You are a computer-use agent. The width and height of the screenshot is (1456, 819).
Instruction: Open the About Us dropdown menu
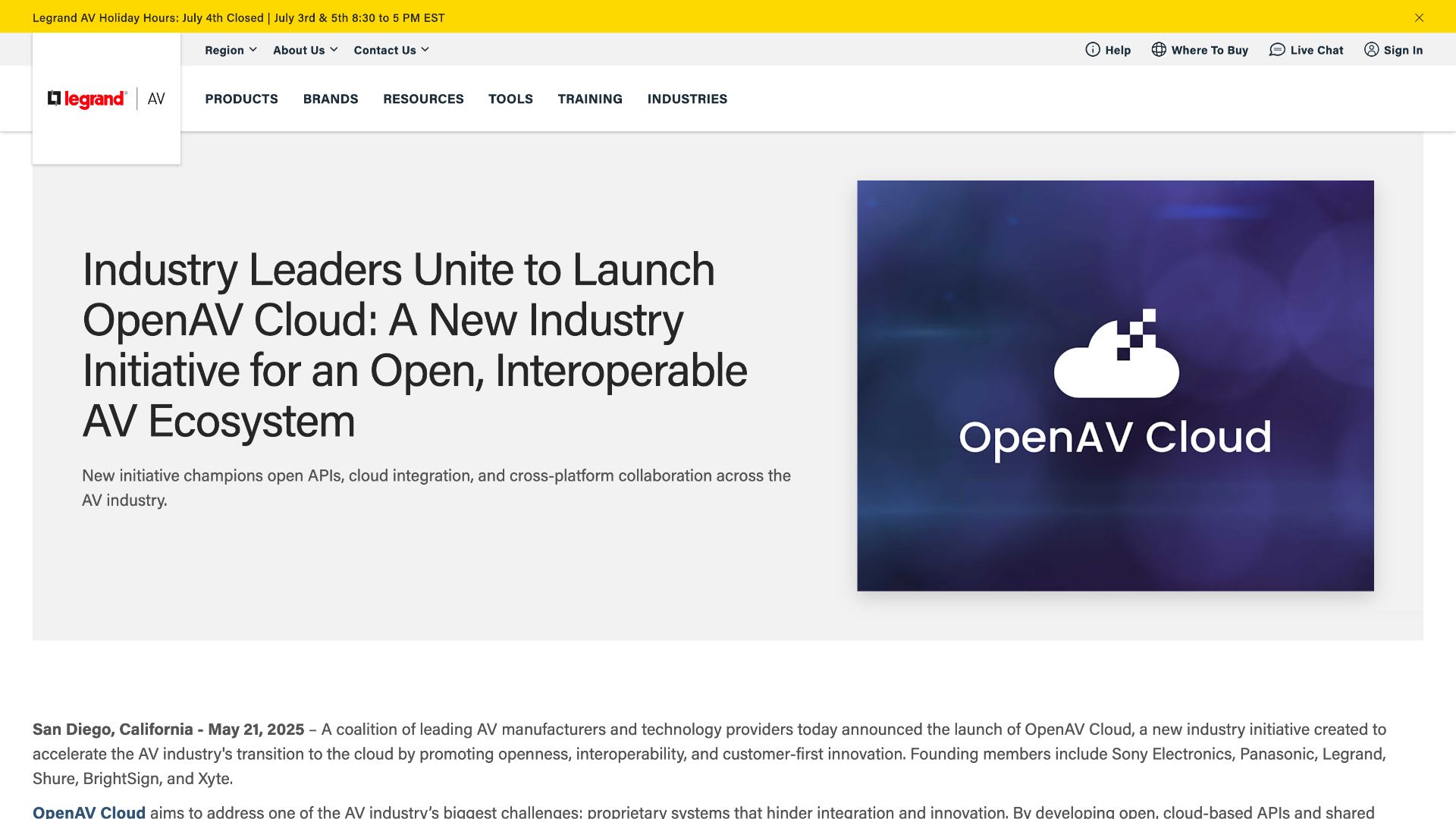point(305,50)
